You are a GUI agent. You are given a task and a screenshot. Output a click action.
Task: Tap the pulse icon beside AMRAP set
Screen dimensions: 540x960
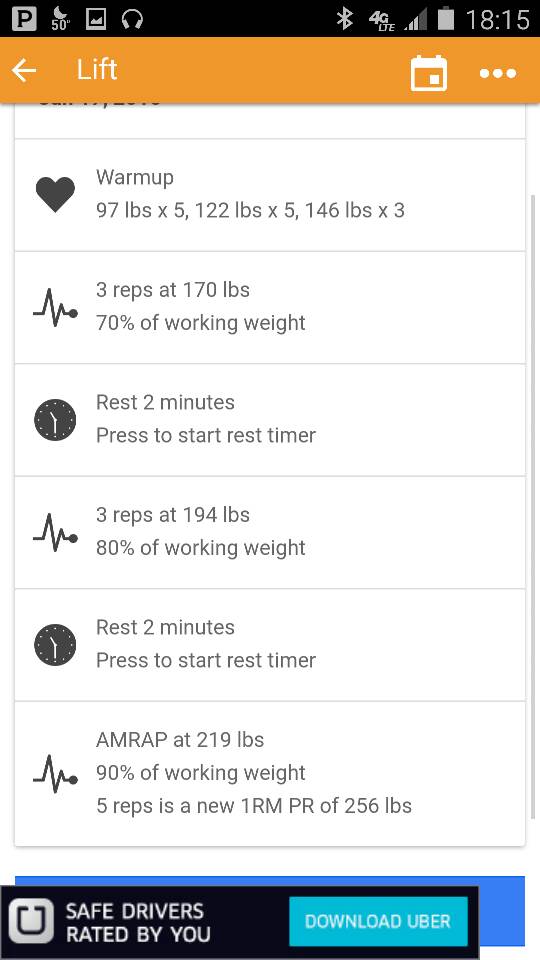click(55, 773)
